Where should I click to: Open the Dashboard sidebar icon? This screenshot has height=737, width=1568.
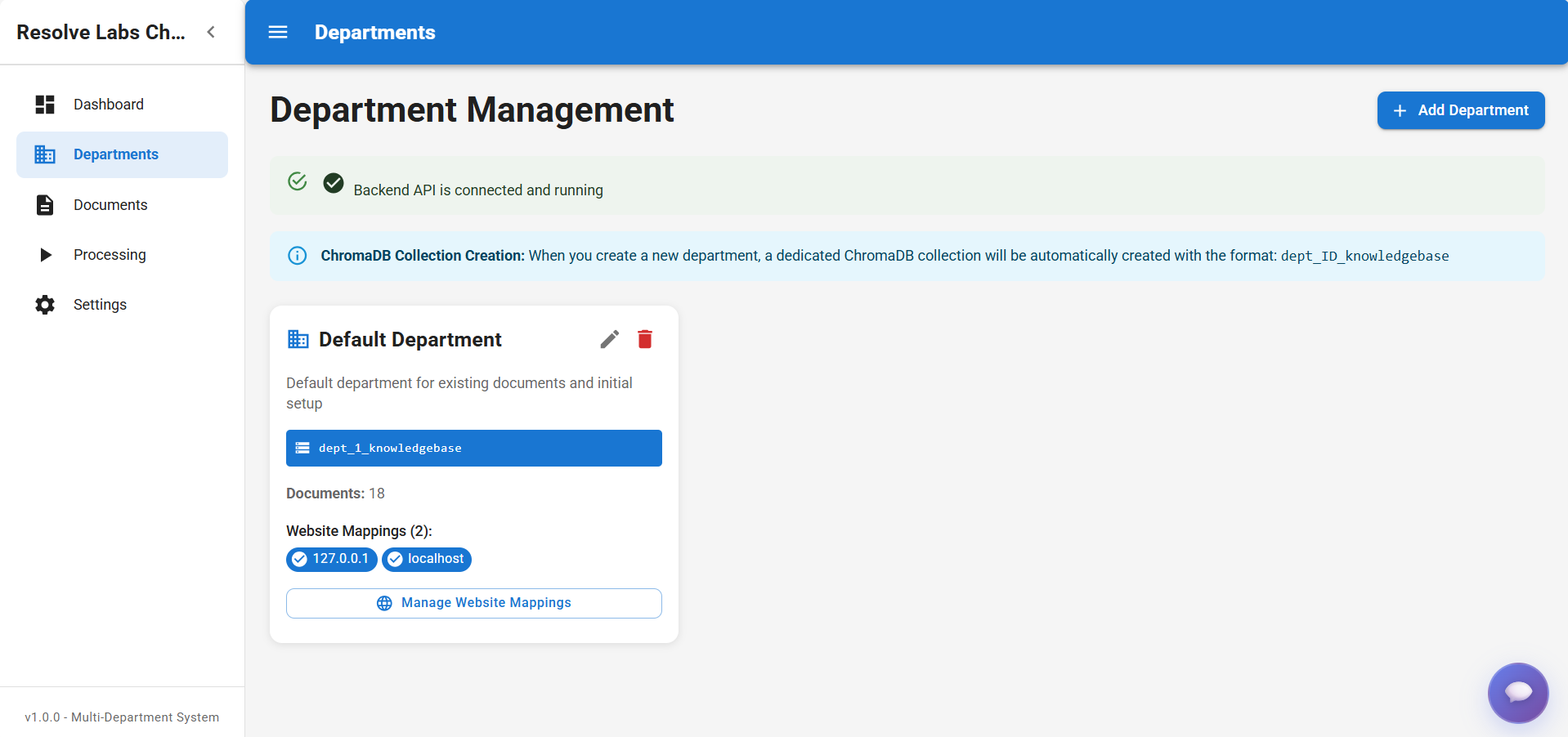coord(44,104)
